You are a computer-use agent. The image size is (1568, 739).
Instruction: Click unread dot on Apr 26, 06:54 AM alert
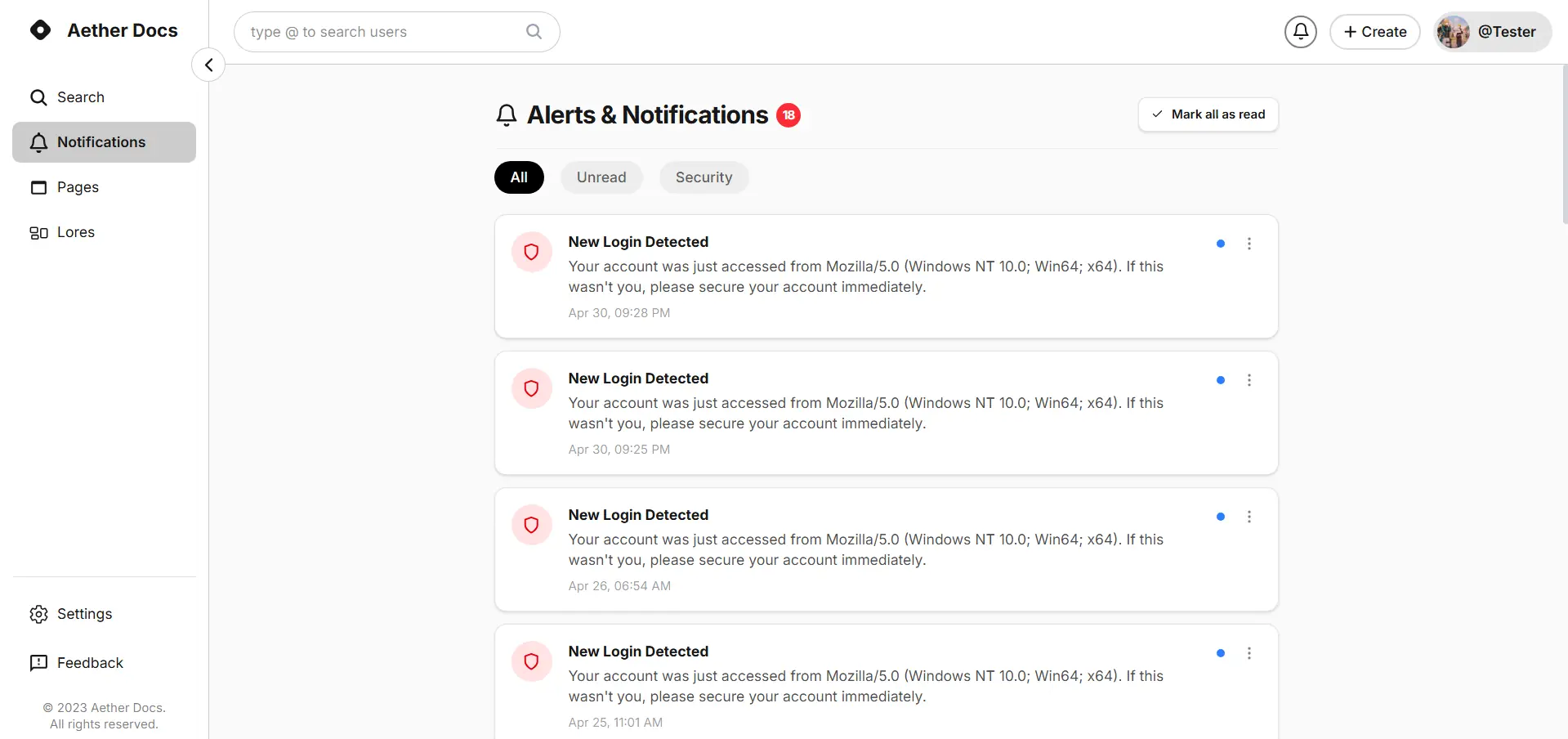pyautogui.click(x=1221, y=517)
